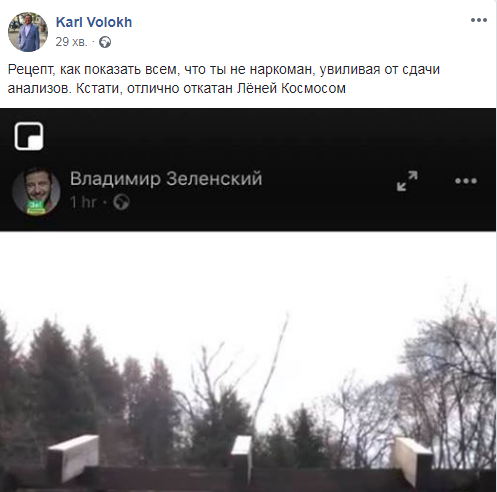Click the Karl Volokh name link

tap(94, 22)
